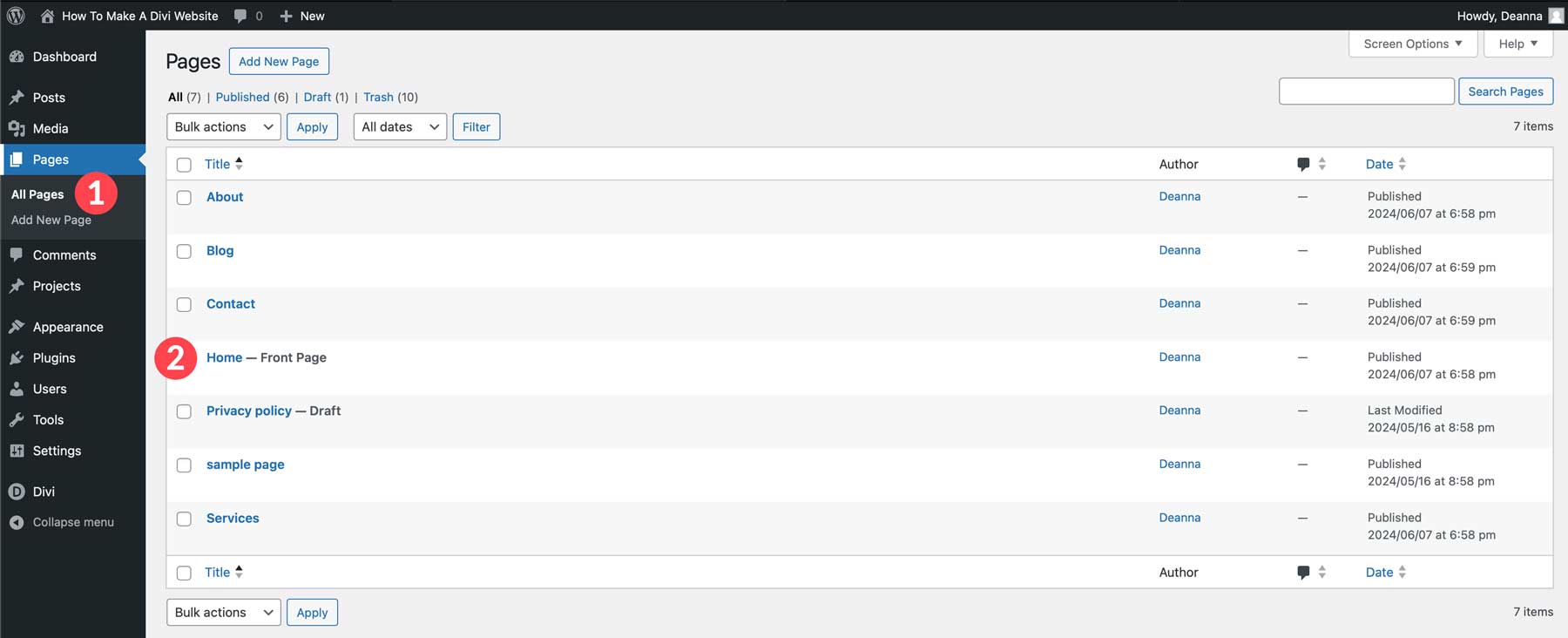This screenshot has width=1568, height=638.
Task: Click the search pages input field
Action: (1366, 92)
